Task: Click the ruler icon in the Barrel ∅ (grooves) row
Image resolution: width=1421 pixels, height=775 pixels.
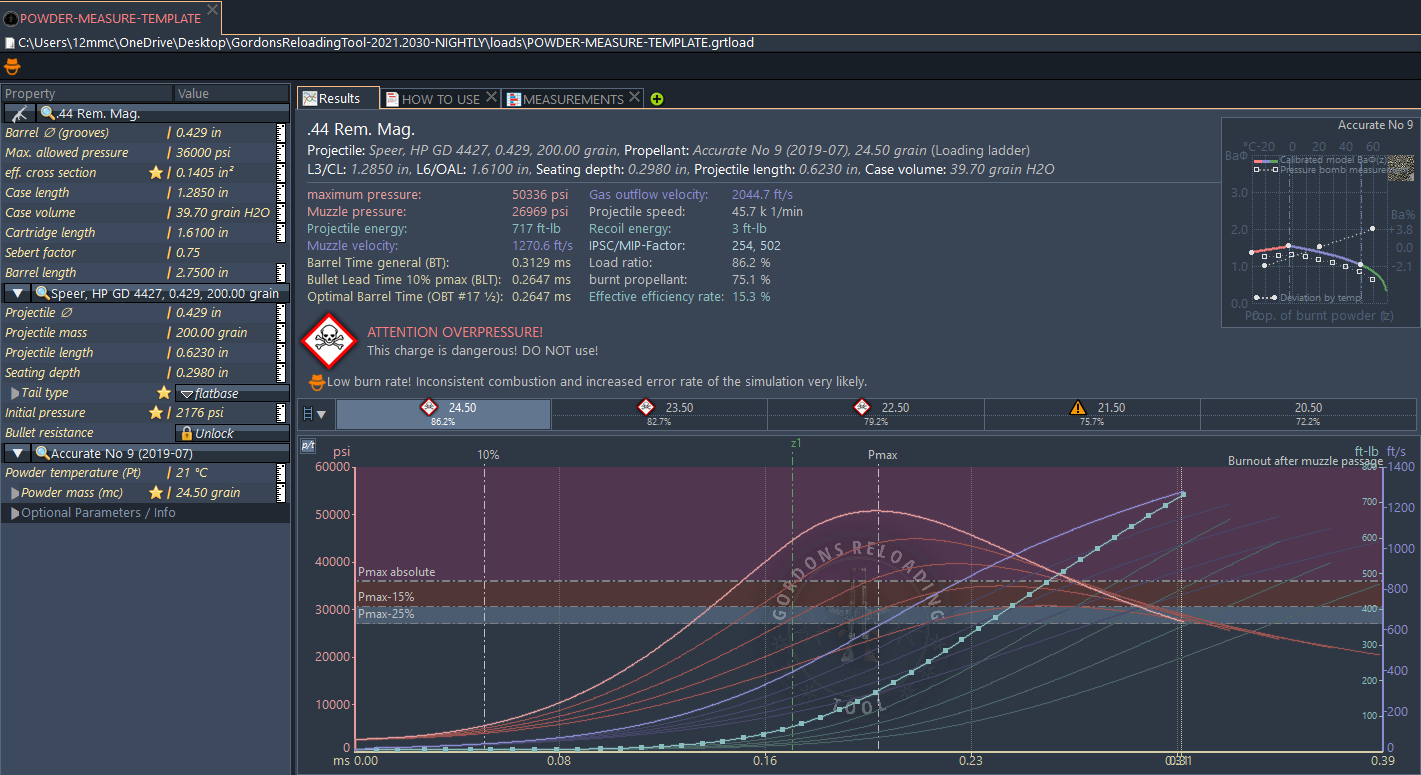Action: point(281,133)
